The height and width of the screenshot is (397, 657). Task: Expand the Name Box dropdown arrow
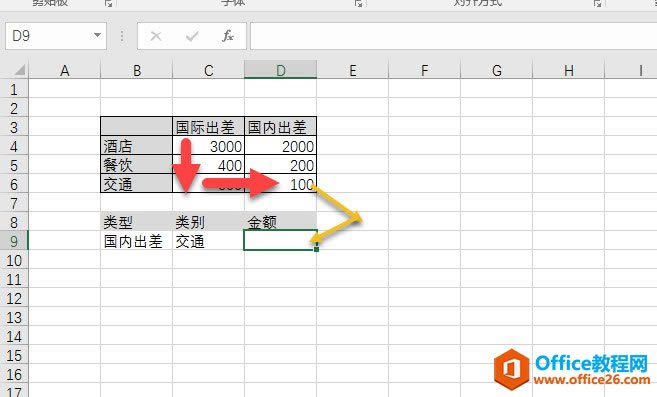coord(97,35)
